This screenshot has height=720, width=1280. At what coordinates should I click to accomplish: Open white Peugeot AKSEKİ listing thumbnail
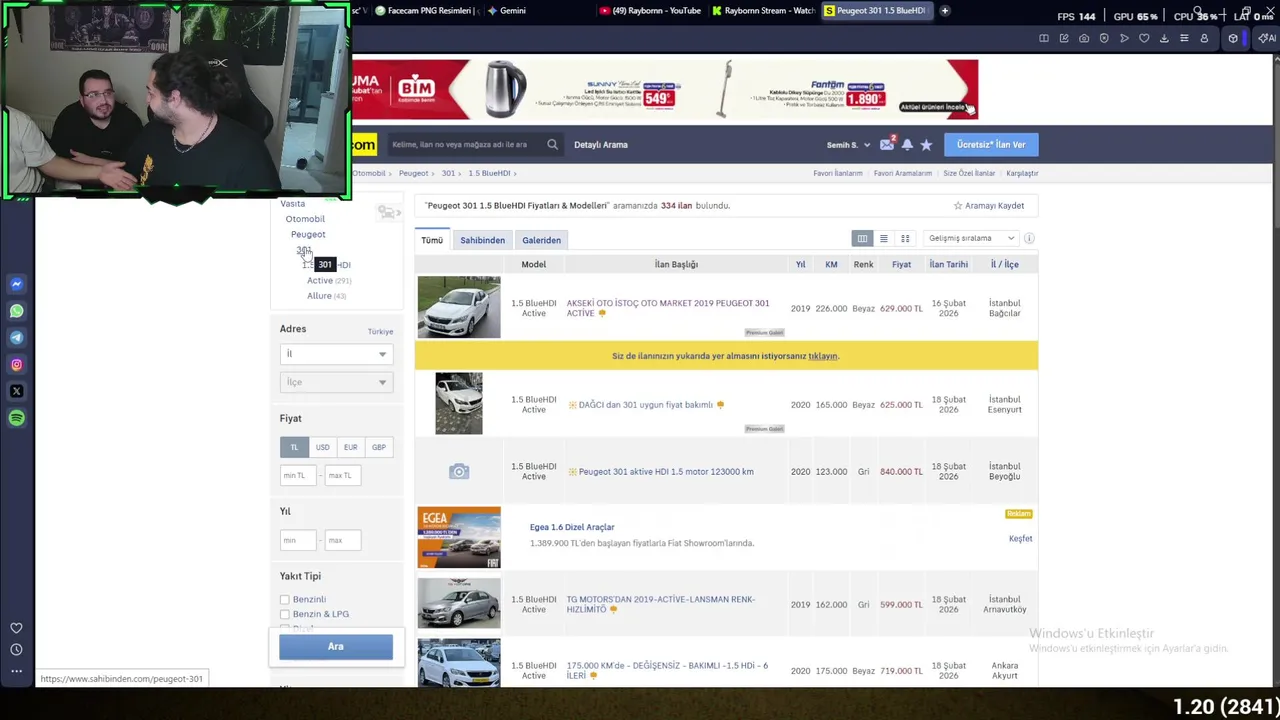coord(459,307)
